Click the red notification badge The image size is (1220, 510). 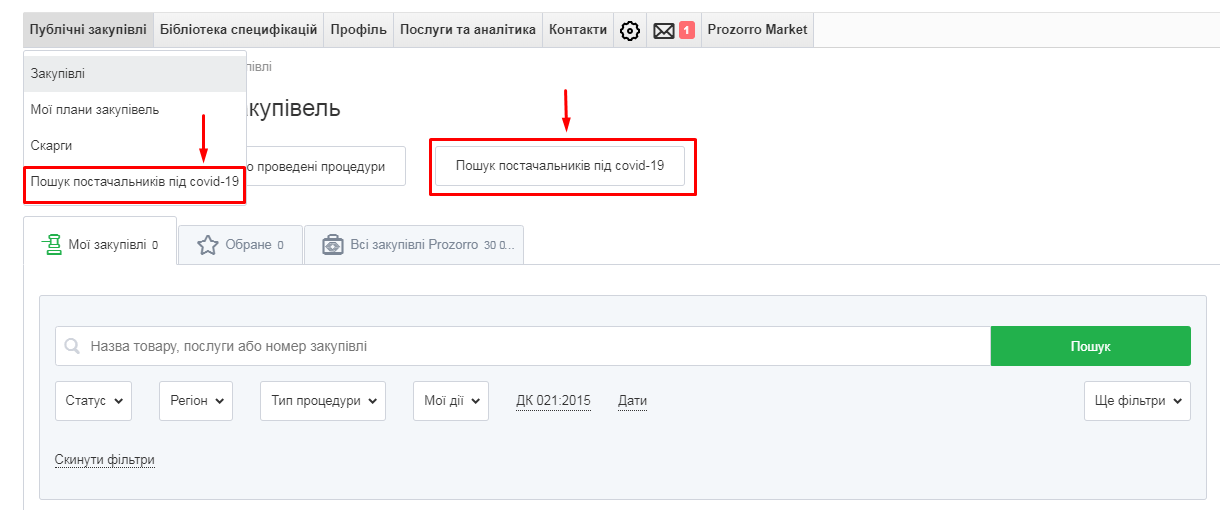(x=687, y=30)
